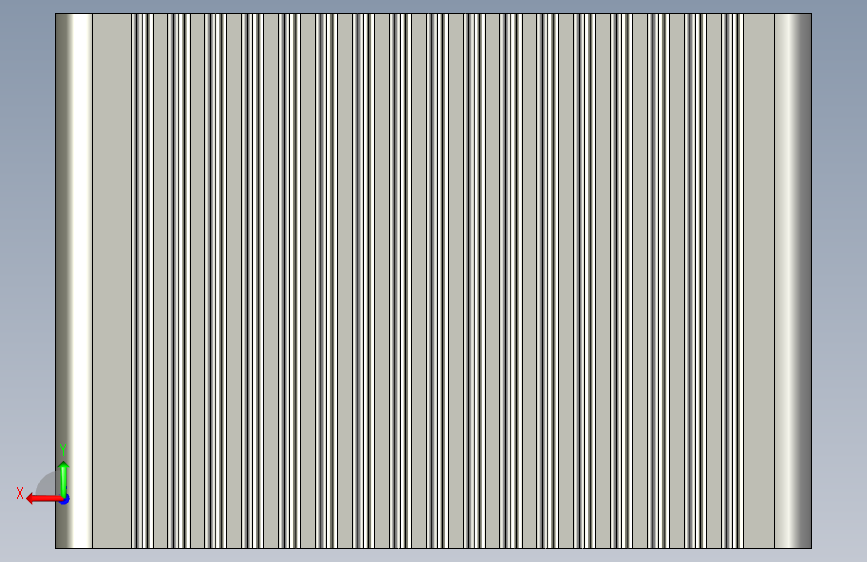
Task: Click the blue Z axis dot at the triad origin
Action: (x=65, y=499)
